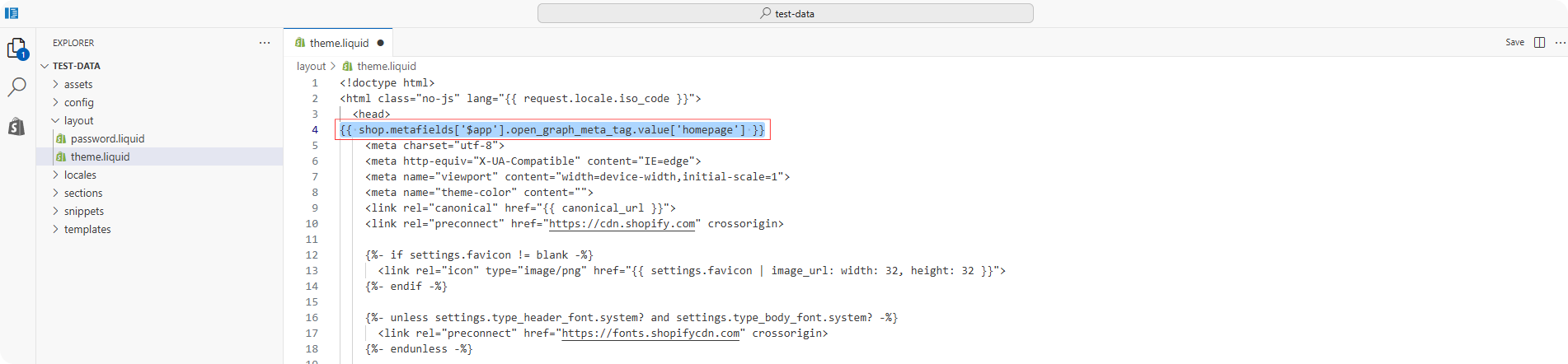Open editor More Actions ellipsis
1568x364 pixels.
pos(1560,43)
